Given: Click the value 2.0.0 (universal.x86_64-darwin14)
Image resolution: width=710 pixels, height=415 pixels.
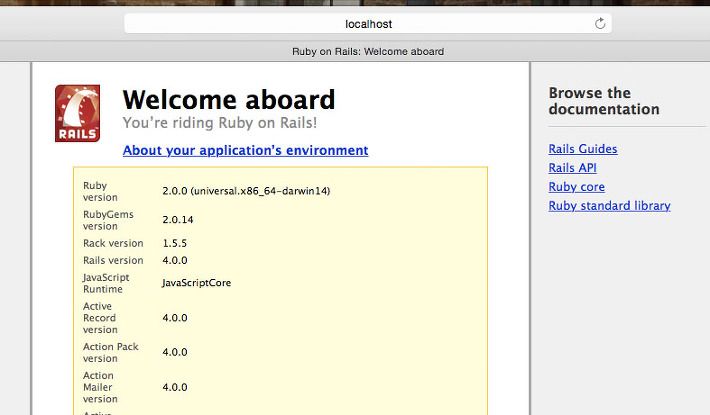Looking at the screenshot, I should point(246,191).
